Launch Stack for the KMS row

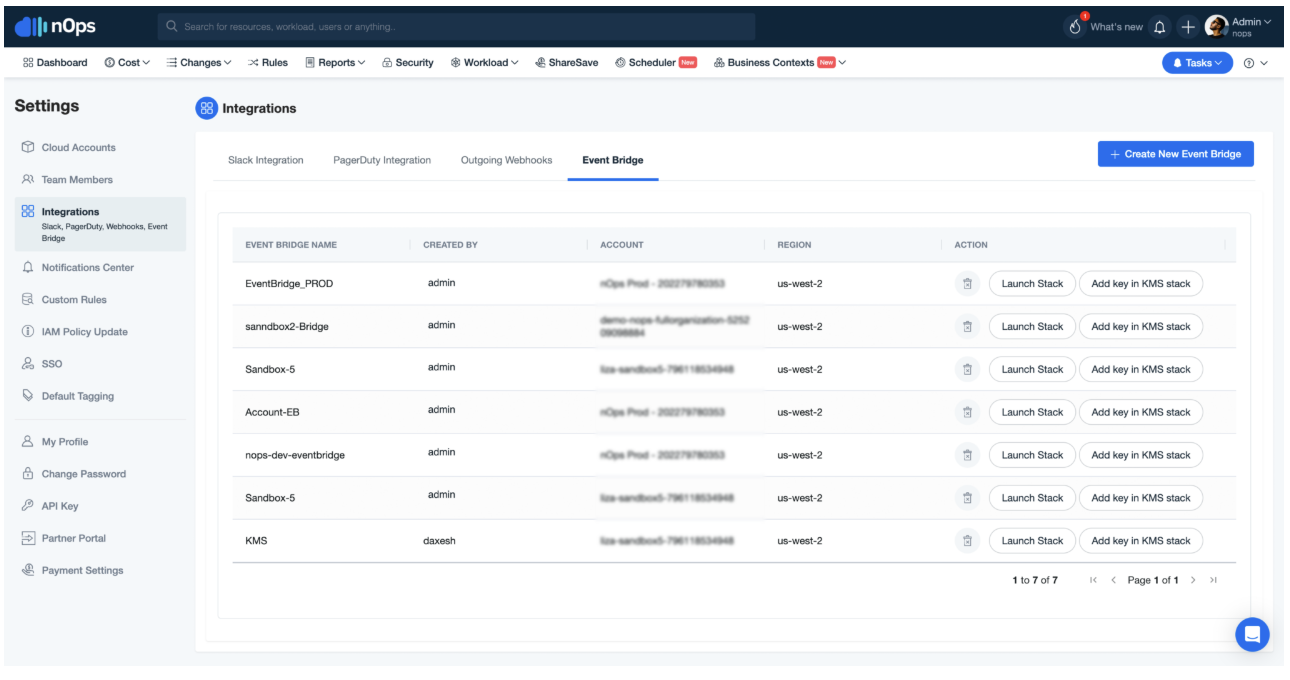click(1032, 541)
